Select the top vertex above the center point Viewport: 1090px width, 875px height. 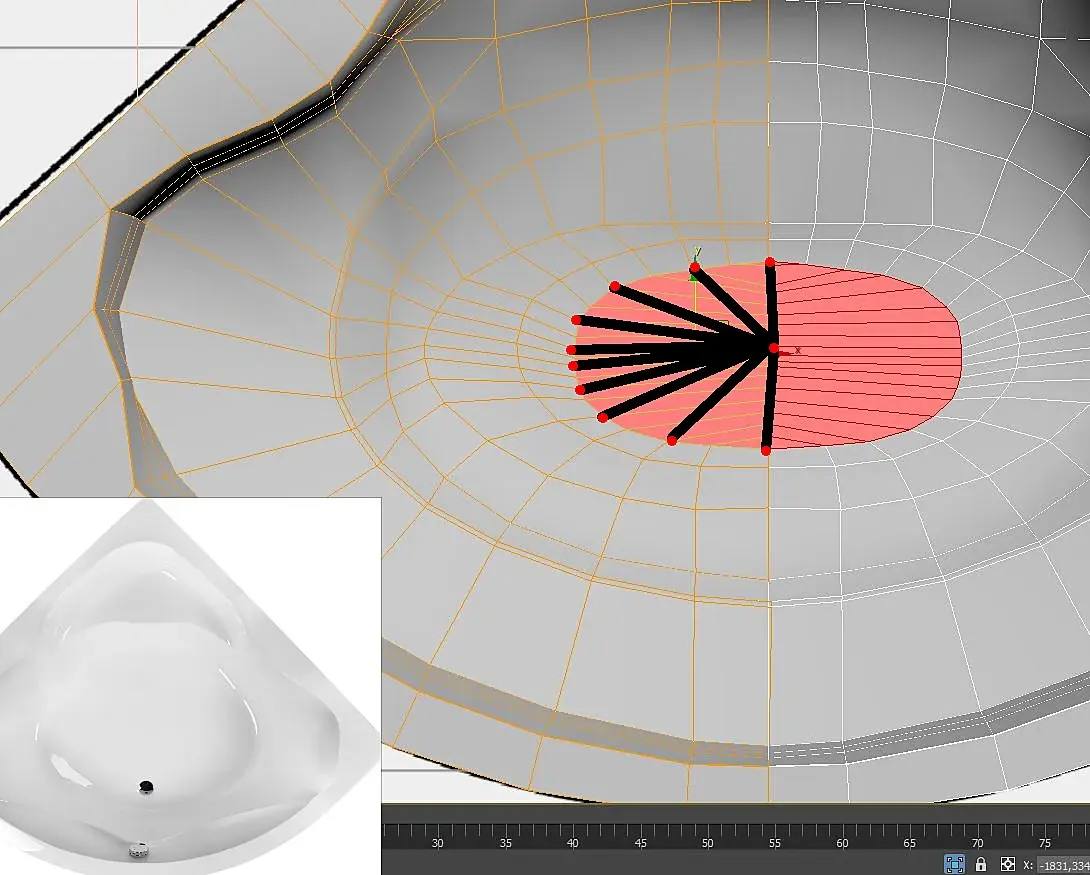click(770, 263)
